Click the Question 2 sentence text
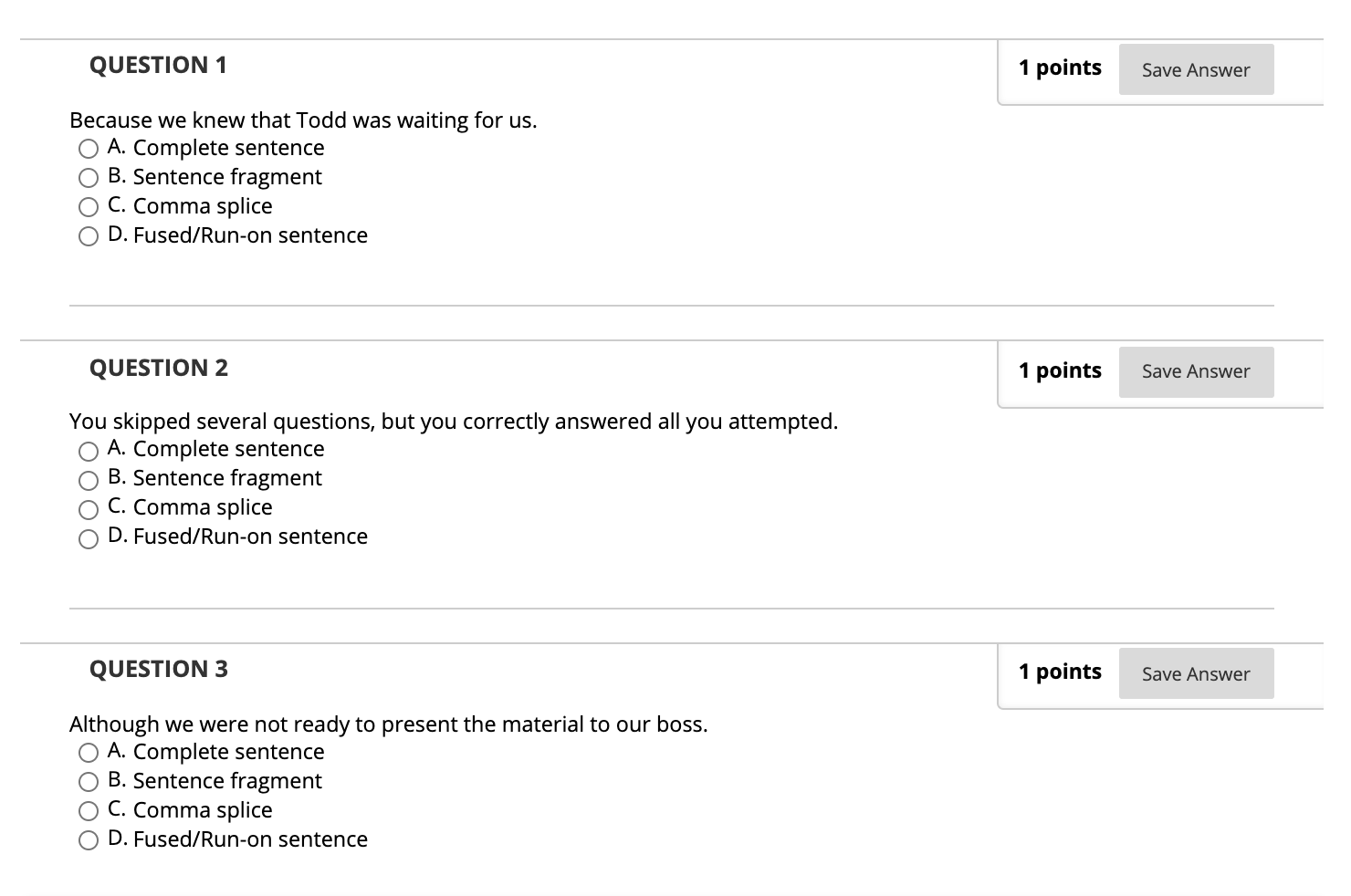This screenshot has height=896, width=1351. 454,422
